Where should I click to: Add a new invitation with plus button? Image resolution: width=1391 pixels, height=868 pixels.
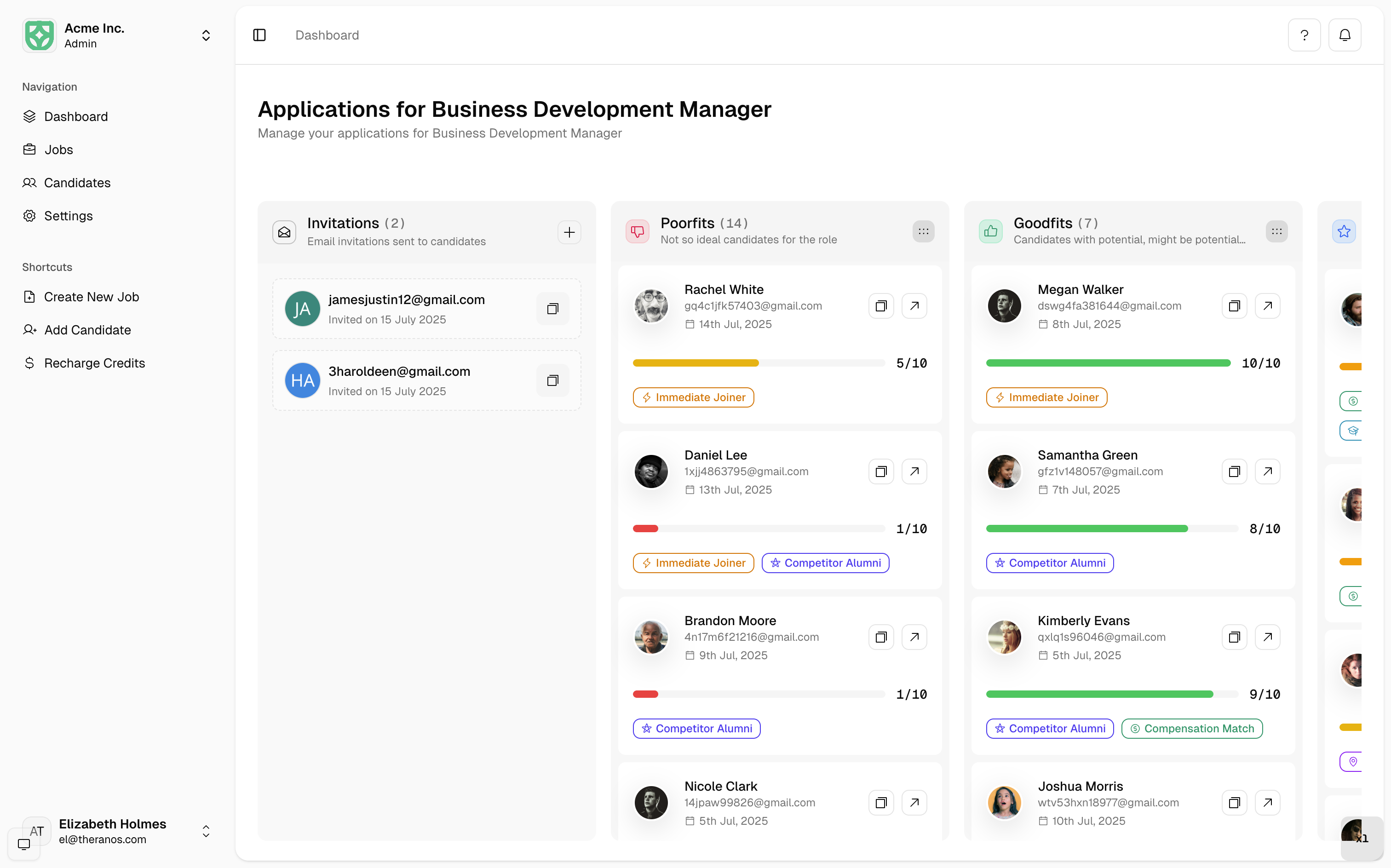point(569,232)
